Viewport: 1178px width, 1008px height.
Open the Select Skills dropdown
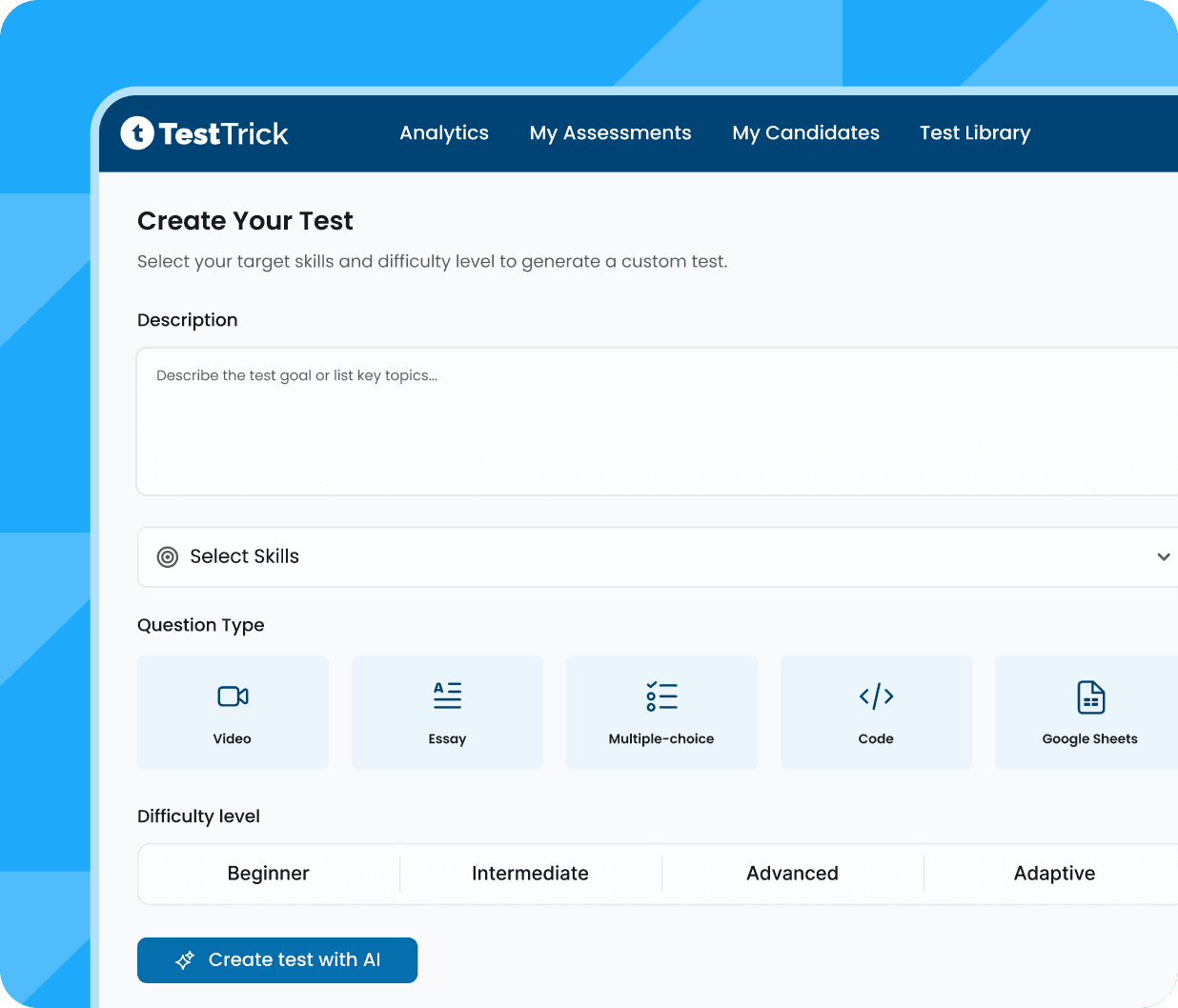click(x=658, y=556)
